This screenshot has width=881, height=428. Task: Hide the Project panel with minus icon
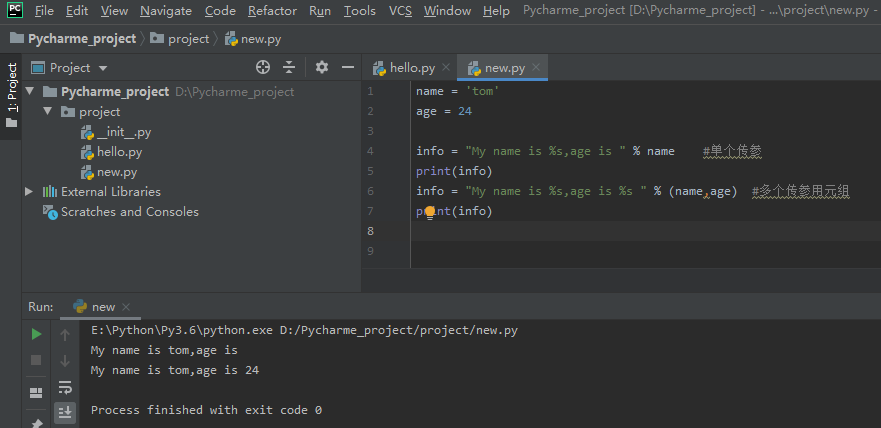point(348,67)
